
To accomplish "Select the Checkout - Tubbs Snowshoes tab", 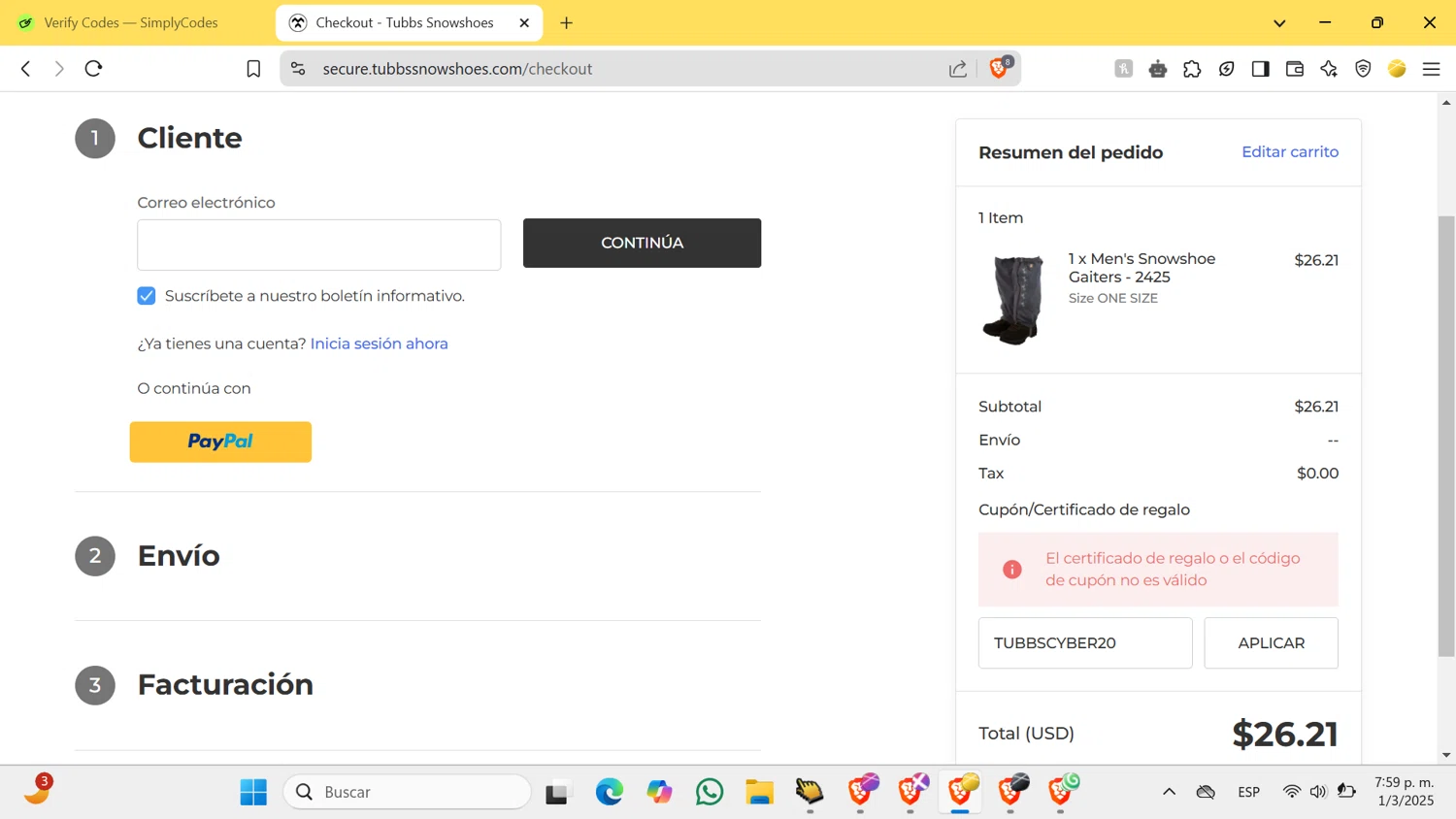I will (x=409, y=22).
